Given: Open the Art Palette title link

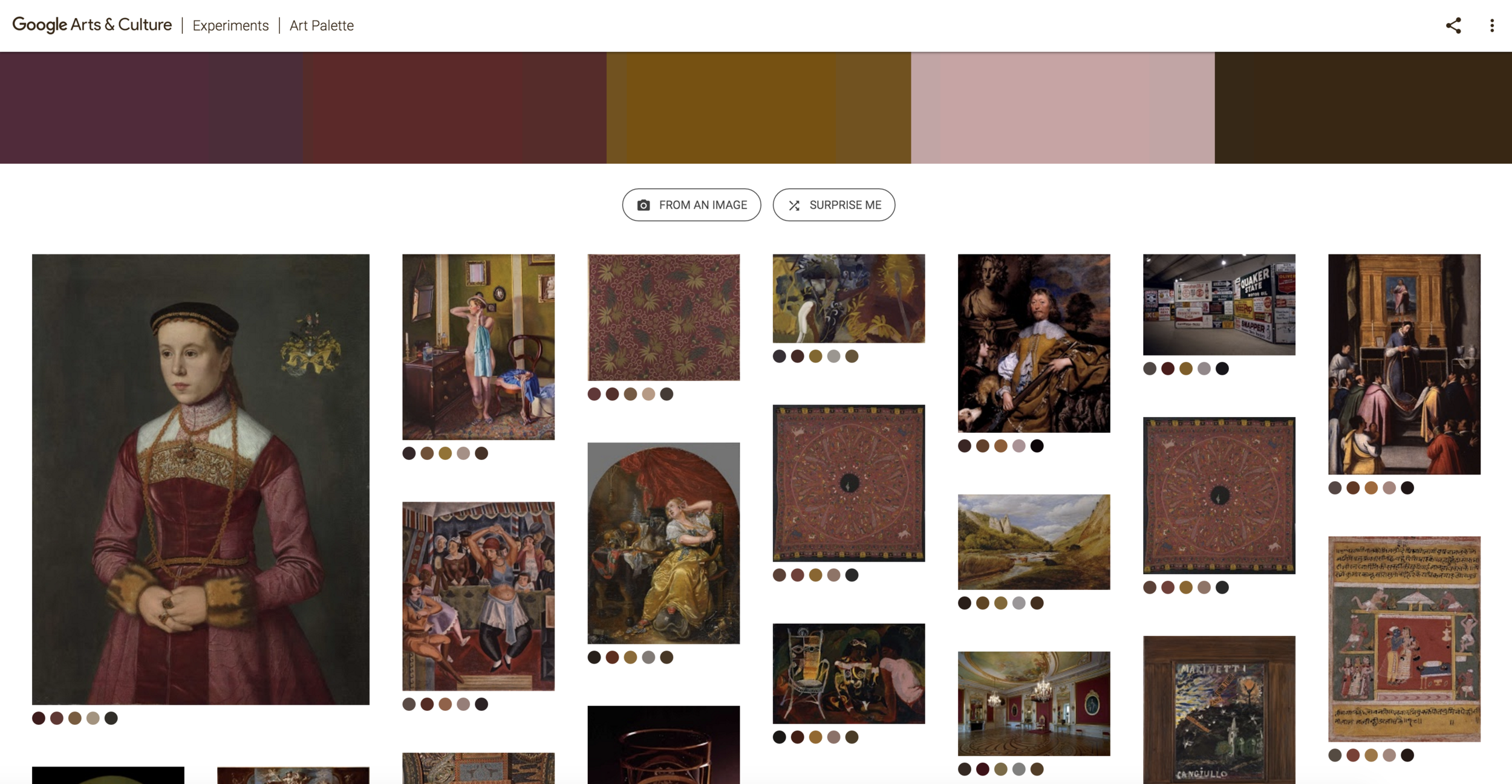Looking at the screenshot, I should [322, 25].
